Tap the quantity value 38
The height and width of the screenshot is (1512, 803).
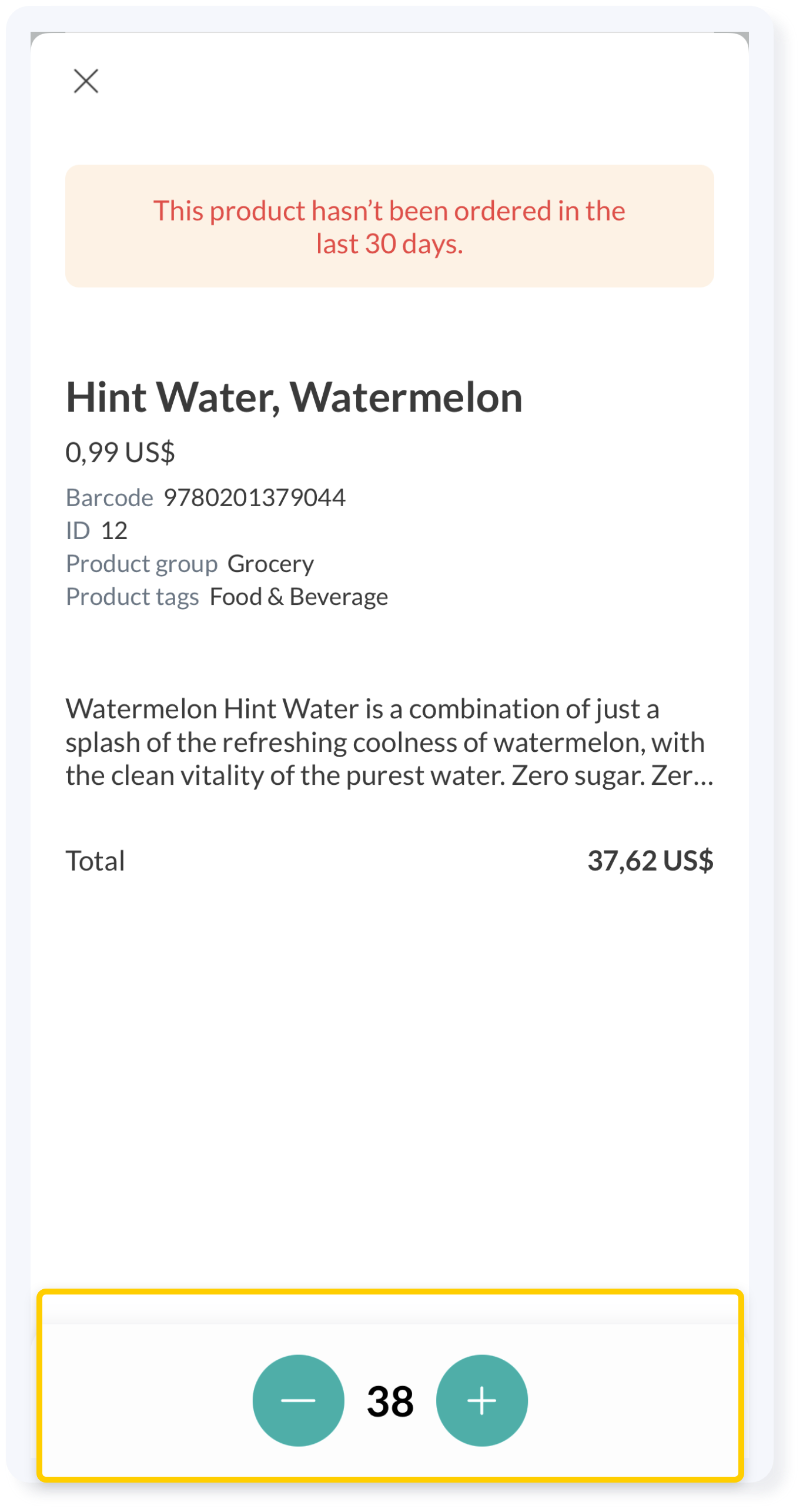coord(390,1401)
